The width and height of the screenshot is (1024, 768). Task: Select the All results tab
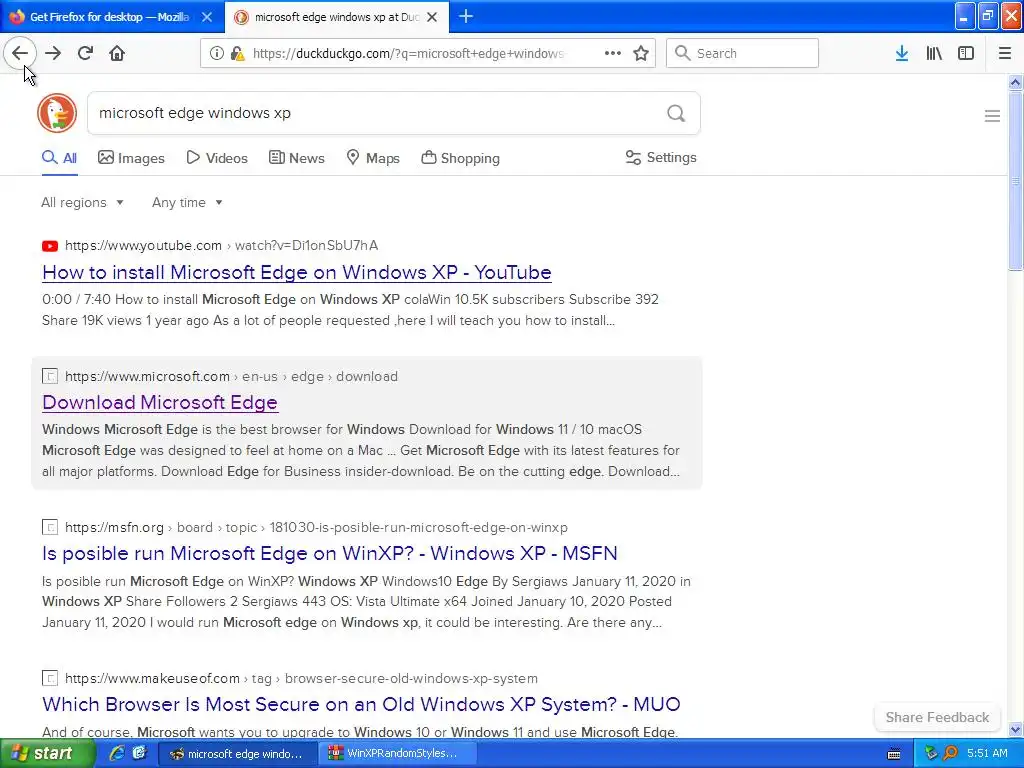click(59, 158)
